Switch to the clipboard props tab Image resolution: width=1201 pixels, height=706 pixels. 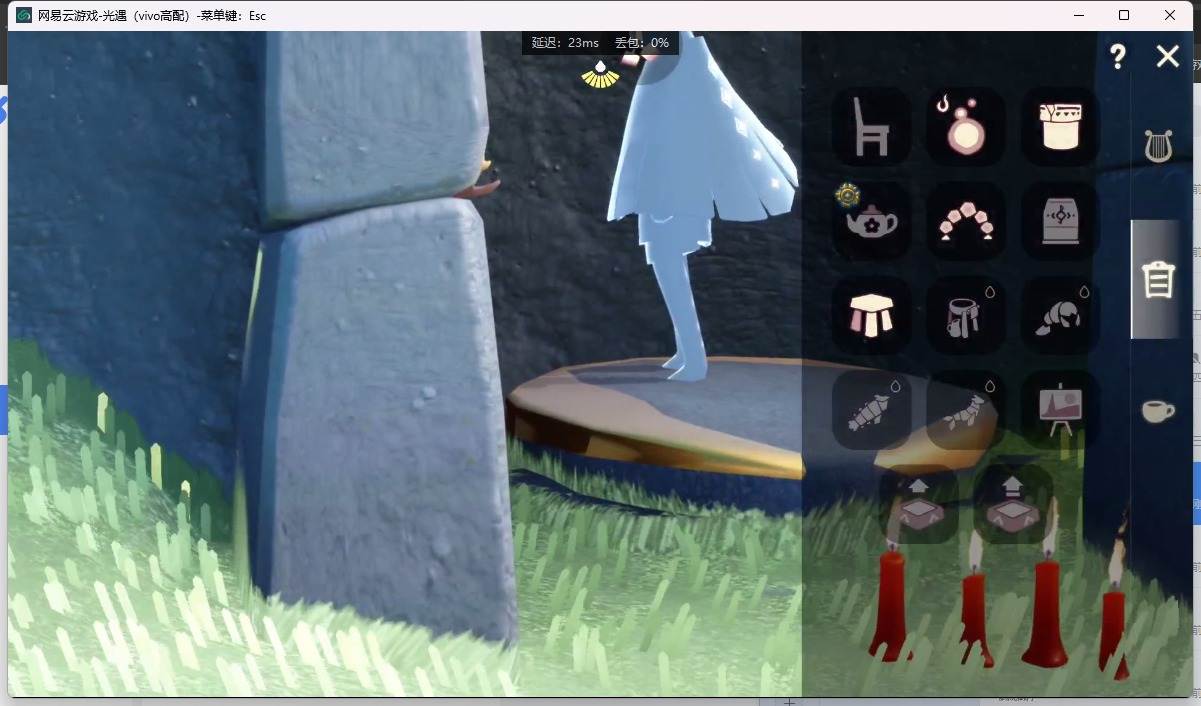[x=1158, y=279]
